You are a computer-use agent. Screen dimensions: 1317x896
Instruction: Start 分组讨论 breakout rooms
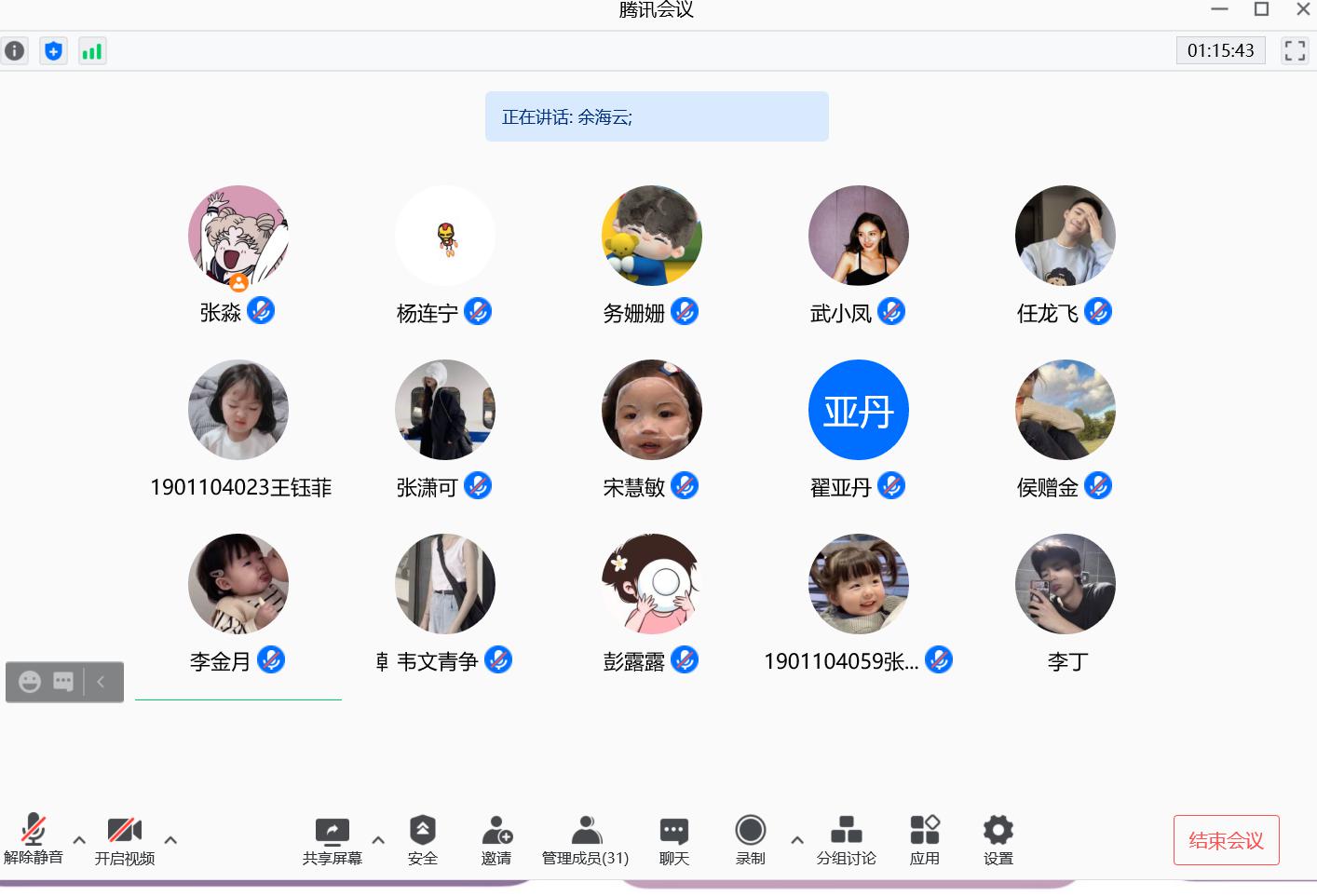[846, 839]
